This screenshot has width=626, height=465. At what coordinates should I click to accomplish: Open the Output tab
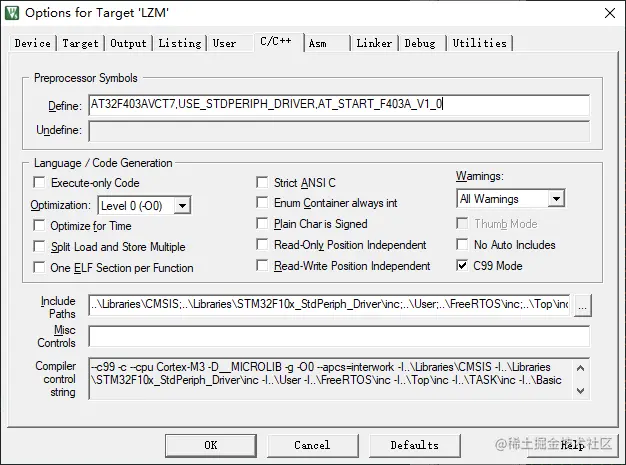pyautogui.click(x=128, y=43)
